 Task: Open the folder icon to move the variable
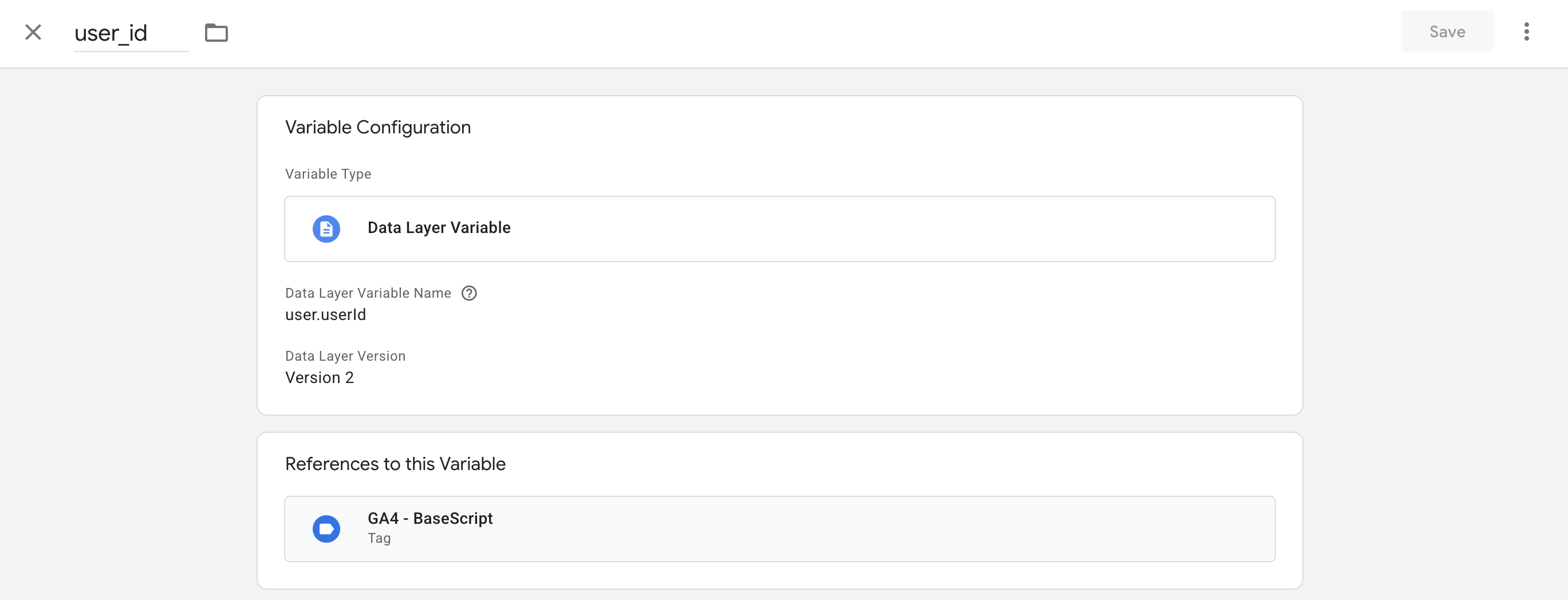tap(217, 33)
